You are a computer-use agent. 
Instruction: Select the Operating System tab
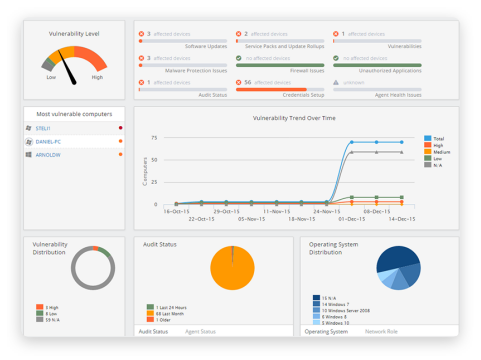[326, 332]
